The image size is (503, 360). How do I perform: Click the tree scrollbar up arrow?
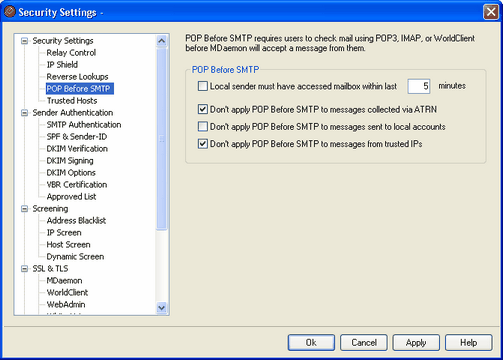(x=162, y=41)
